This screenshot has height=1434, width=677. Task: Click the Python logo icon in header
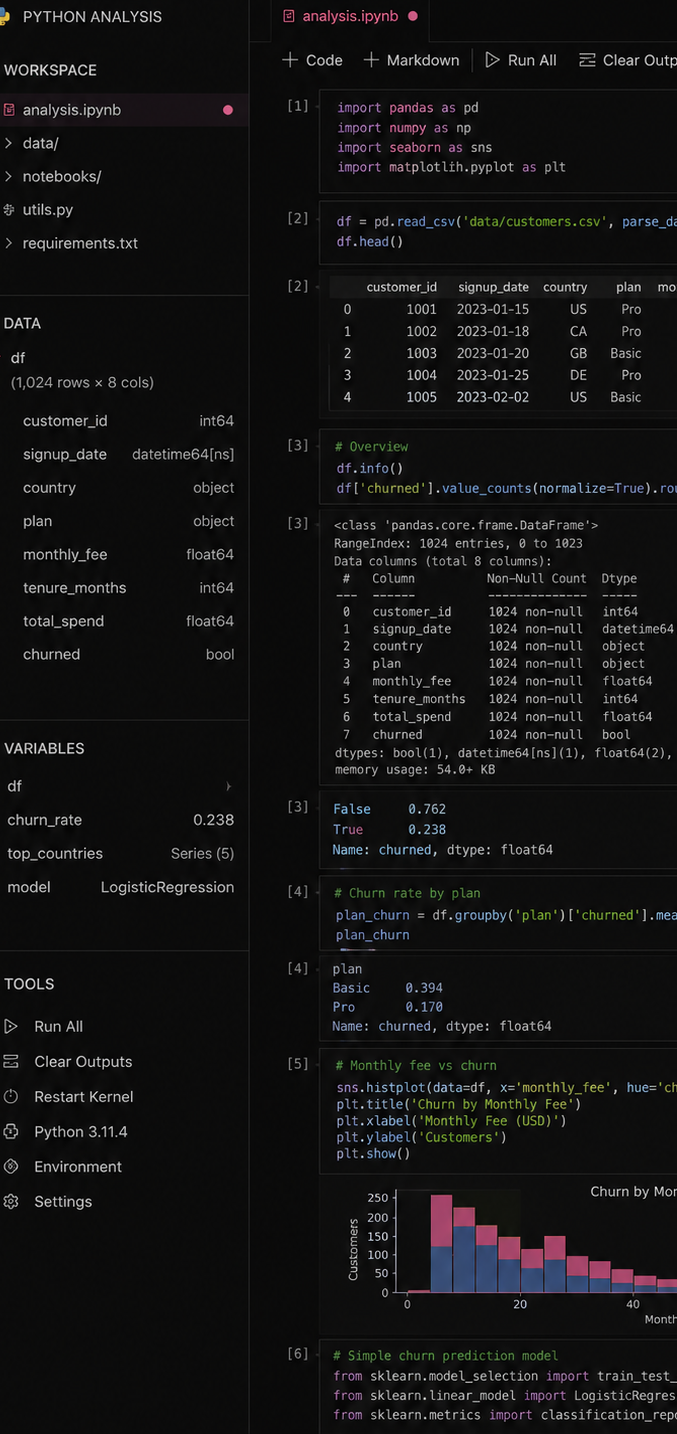5,16
